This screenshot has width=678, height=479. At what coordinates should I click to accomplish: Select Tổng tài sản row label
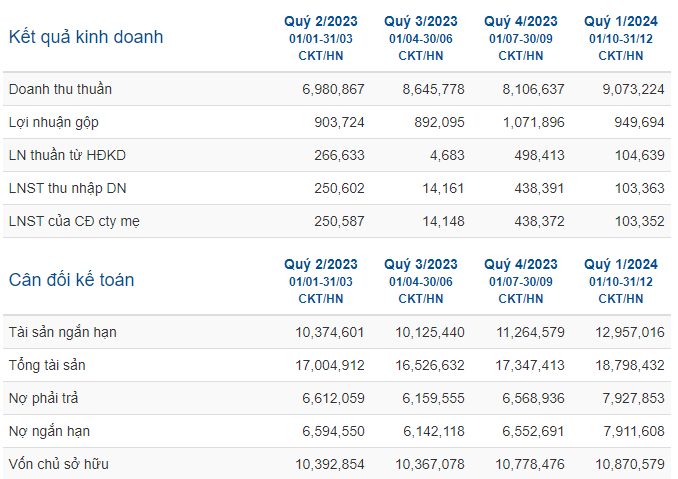pos(47,365)
